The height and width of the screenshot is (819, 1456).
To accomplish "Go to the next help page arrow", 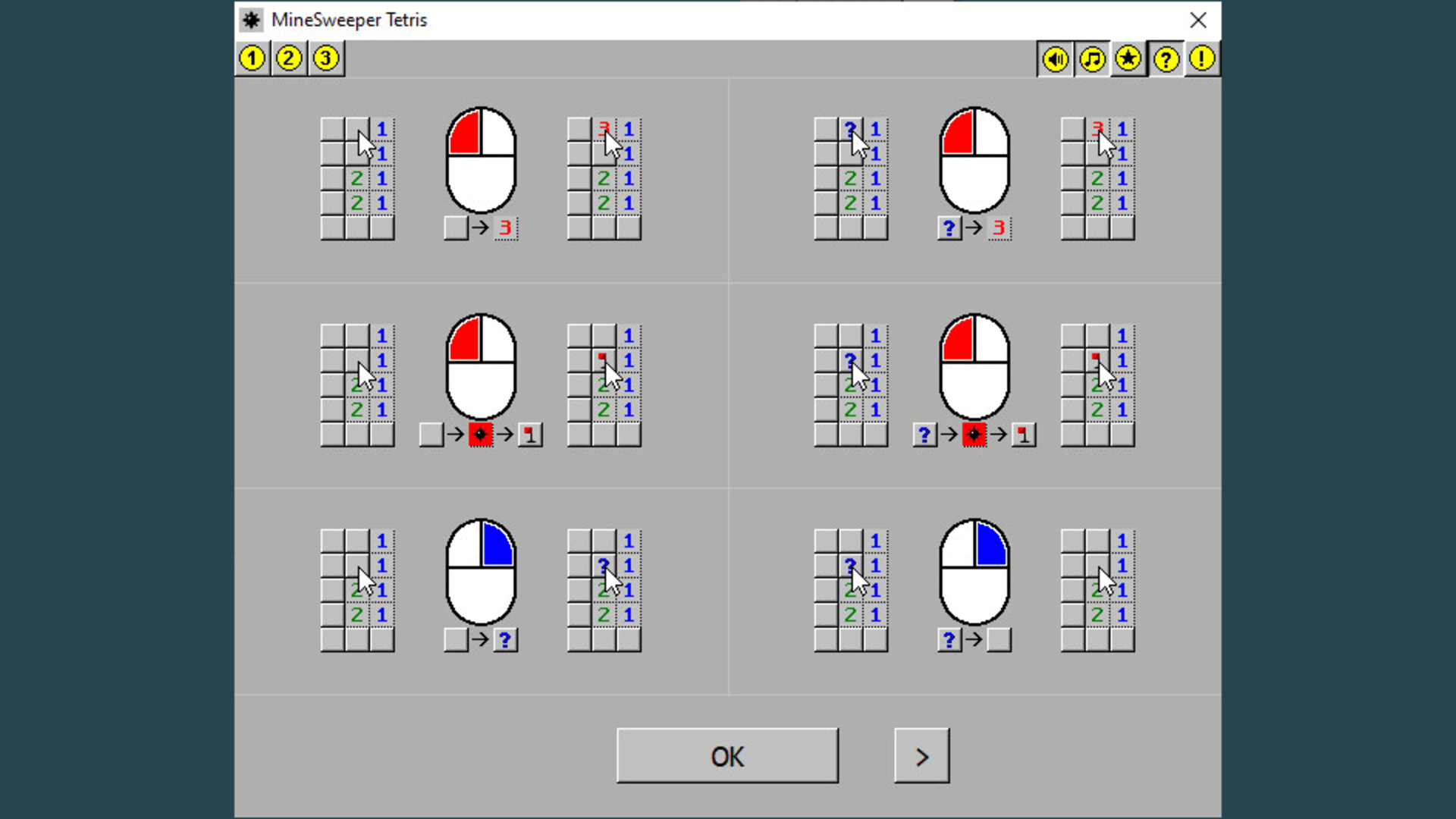I will coord(921,756).
